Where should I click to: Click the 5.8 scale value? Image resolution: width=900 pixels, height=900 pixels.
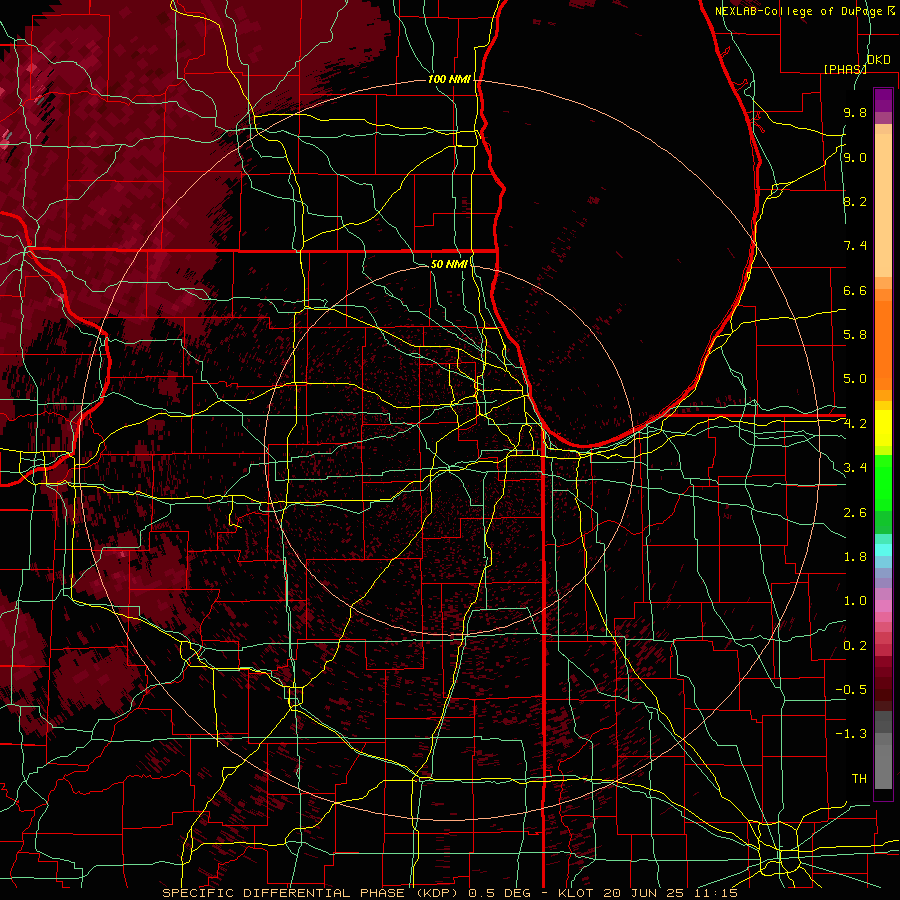[855, 335]
